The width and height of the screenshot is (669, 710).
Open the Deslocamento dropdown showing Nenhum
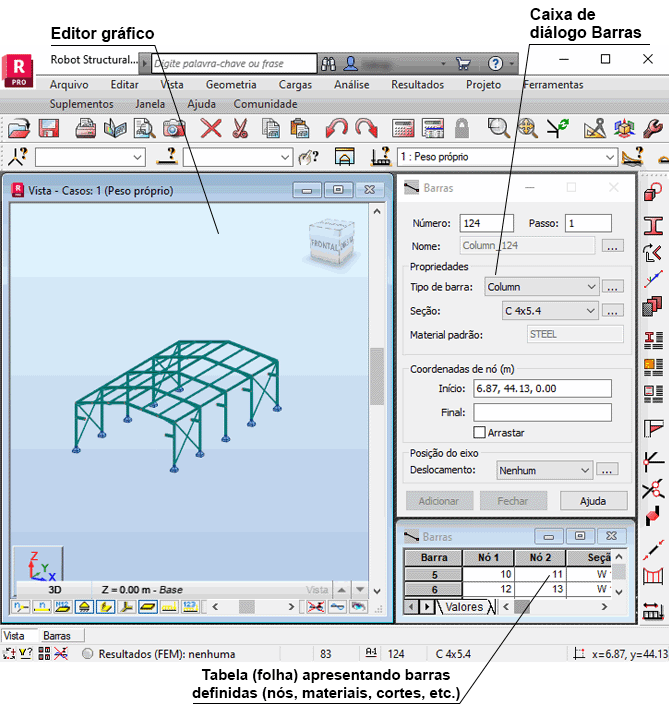(x=544, y=470)
